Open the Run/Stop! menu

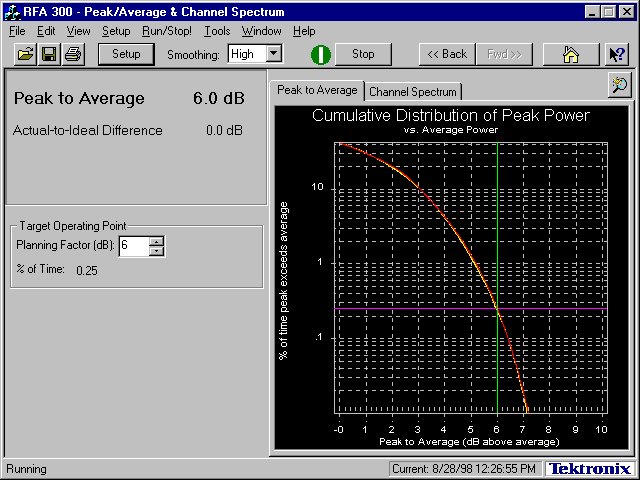tap(167, 31)
